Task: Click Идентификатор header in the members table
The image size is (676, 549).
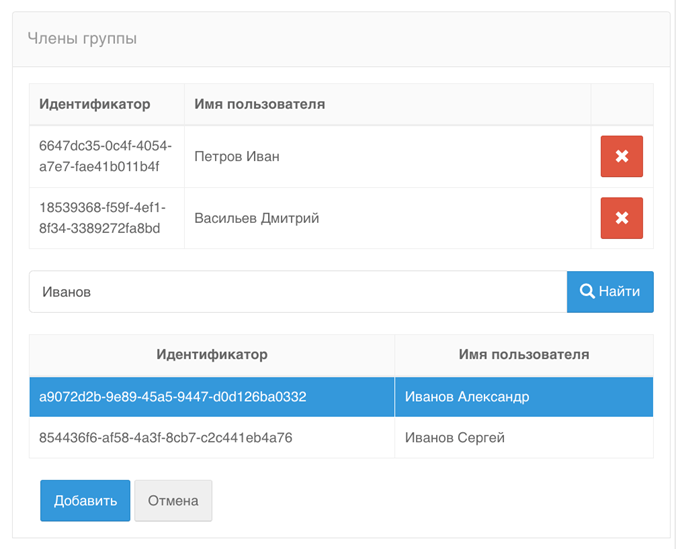Action: click(95, 104)
